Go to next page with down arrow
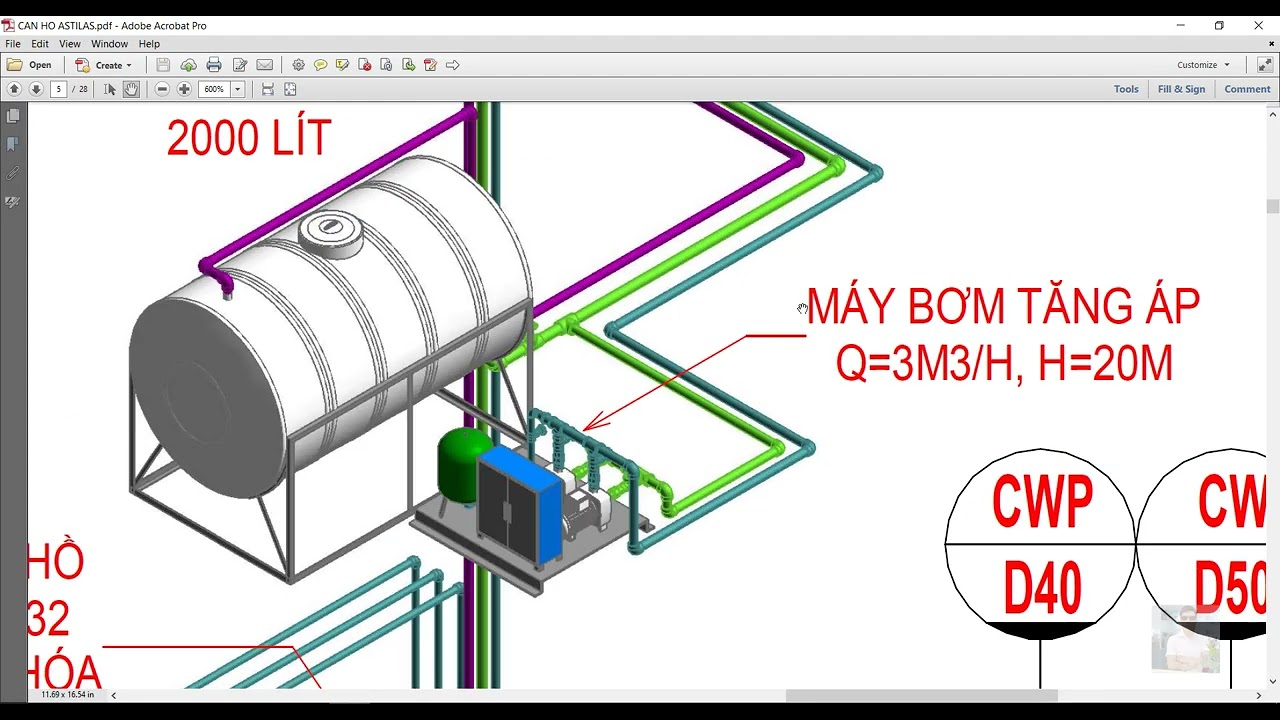 pos(36,89)
